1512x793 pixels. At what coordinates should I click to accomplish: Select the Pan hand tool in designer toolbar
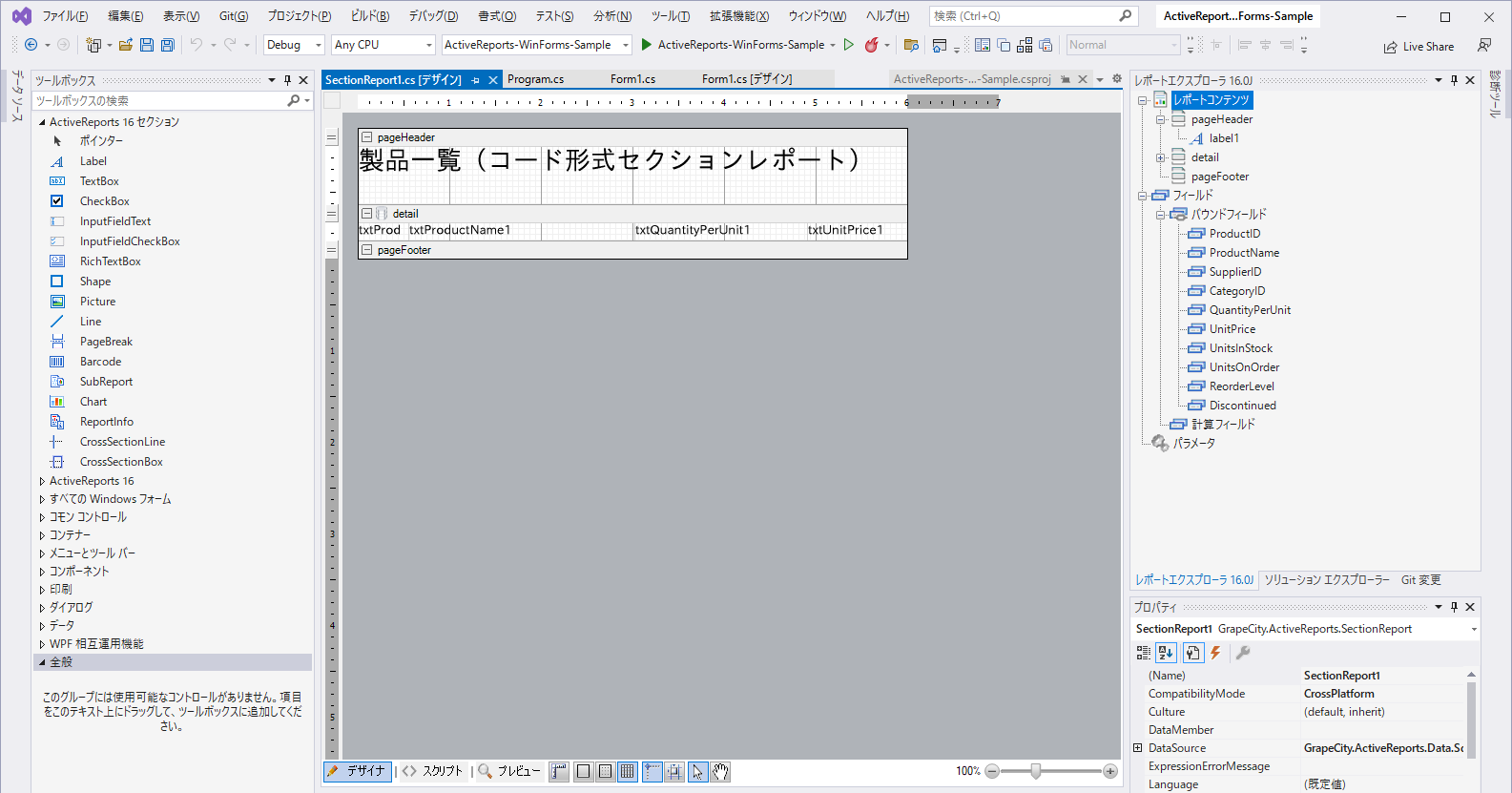tap(721, 771)
